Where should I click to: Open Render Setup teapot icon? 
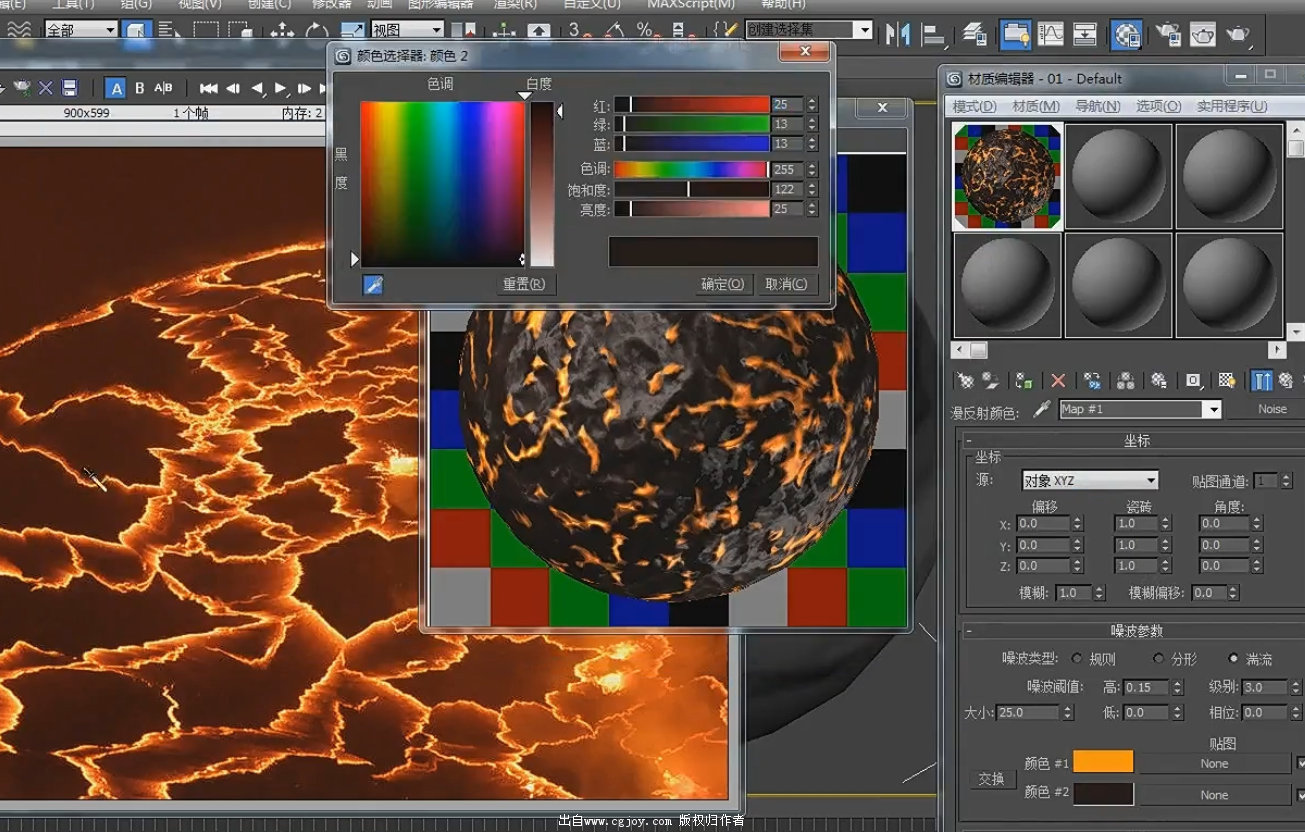pos(1168,34)
